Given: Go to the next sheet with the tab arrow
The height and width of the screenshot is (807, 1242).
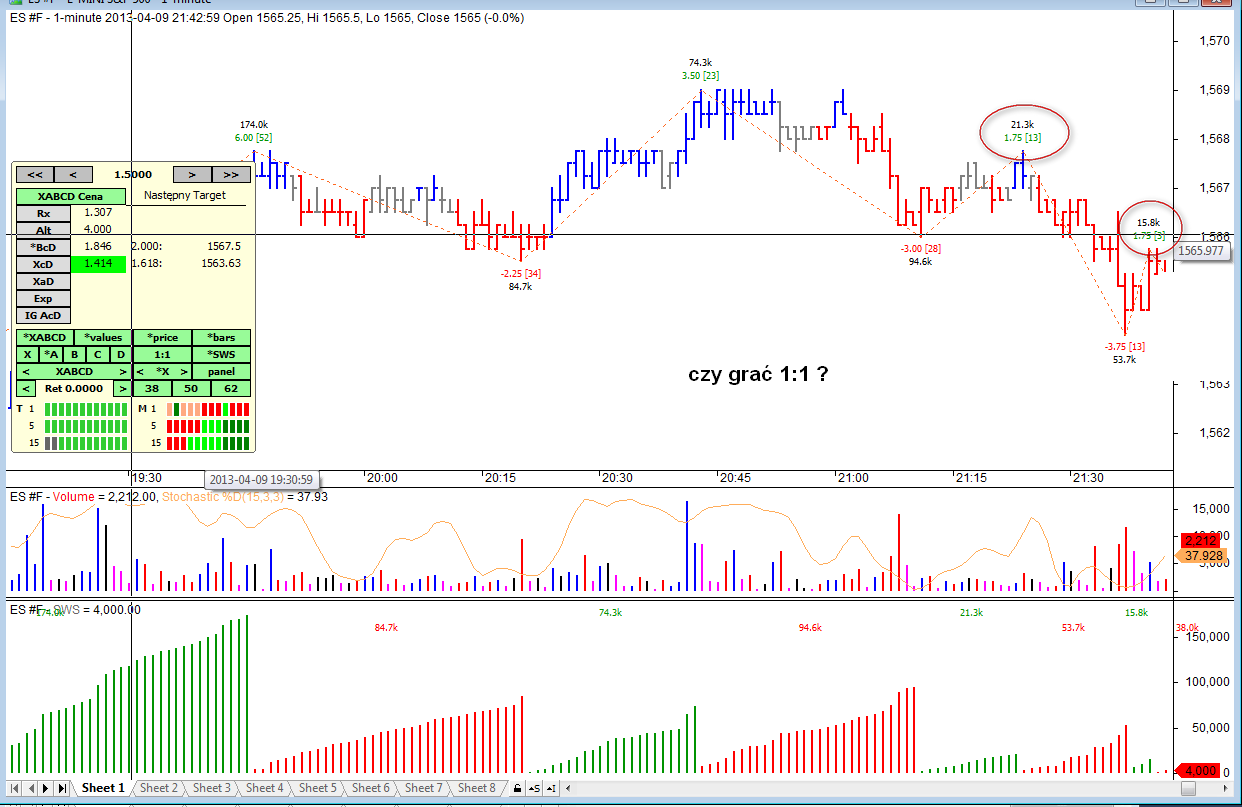Looking at the screenshot, I should pos(46,788).
